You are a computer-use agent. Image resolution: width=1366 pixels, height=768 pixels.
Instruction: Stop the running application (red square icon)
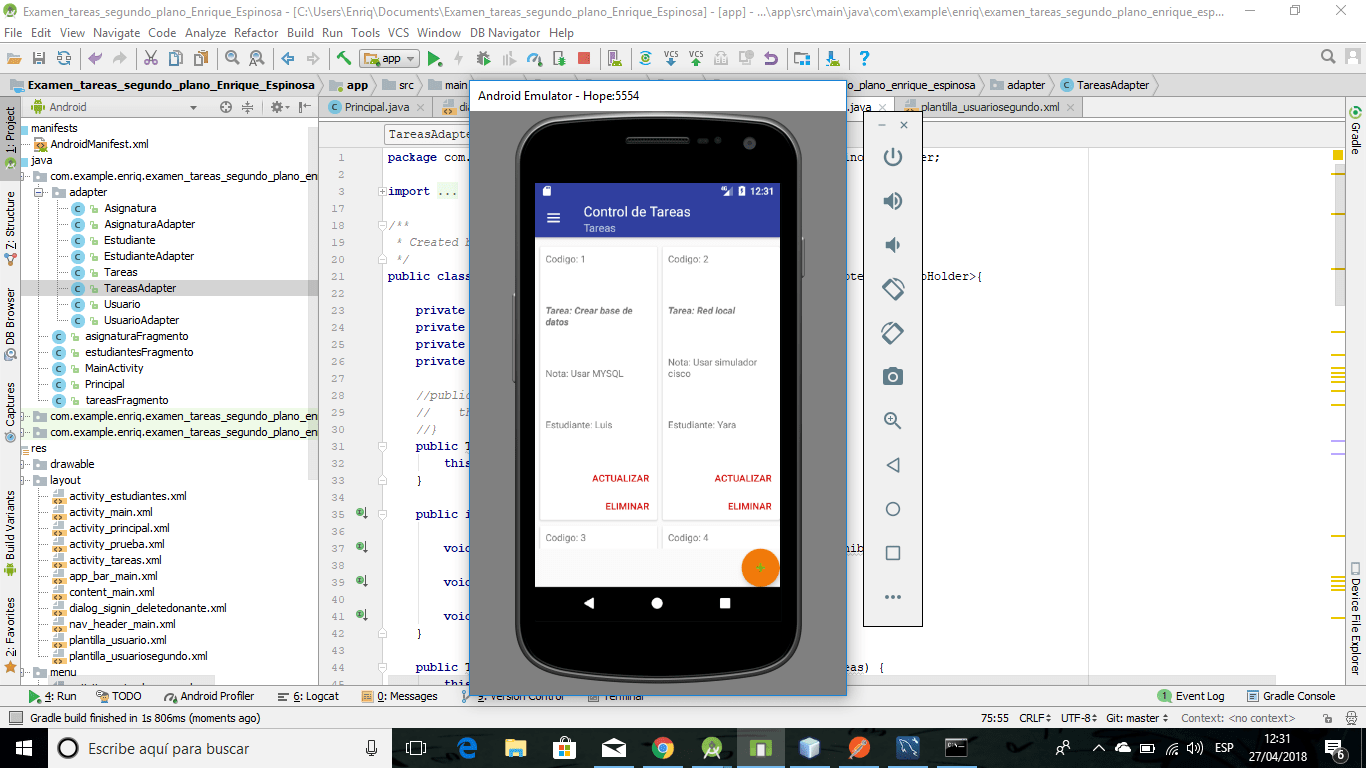pos(585,58)
